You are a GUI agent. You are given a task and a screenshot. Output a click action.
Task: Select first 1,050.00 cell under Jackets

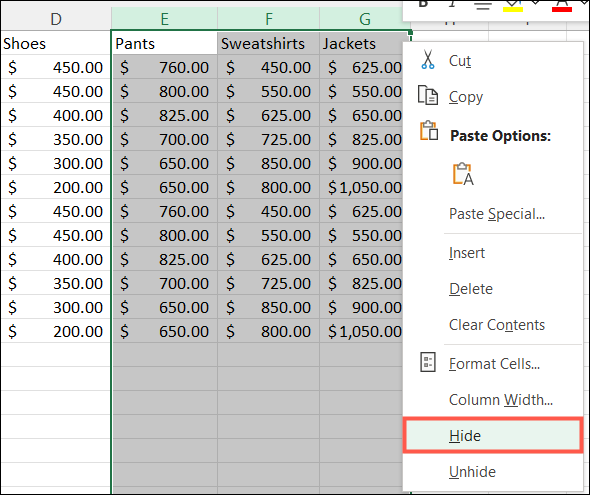[361, 187]
